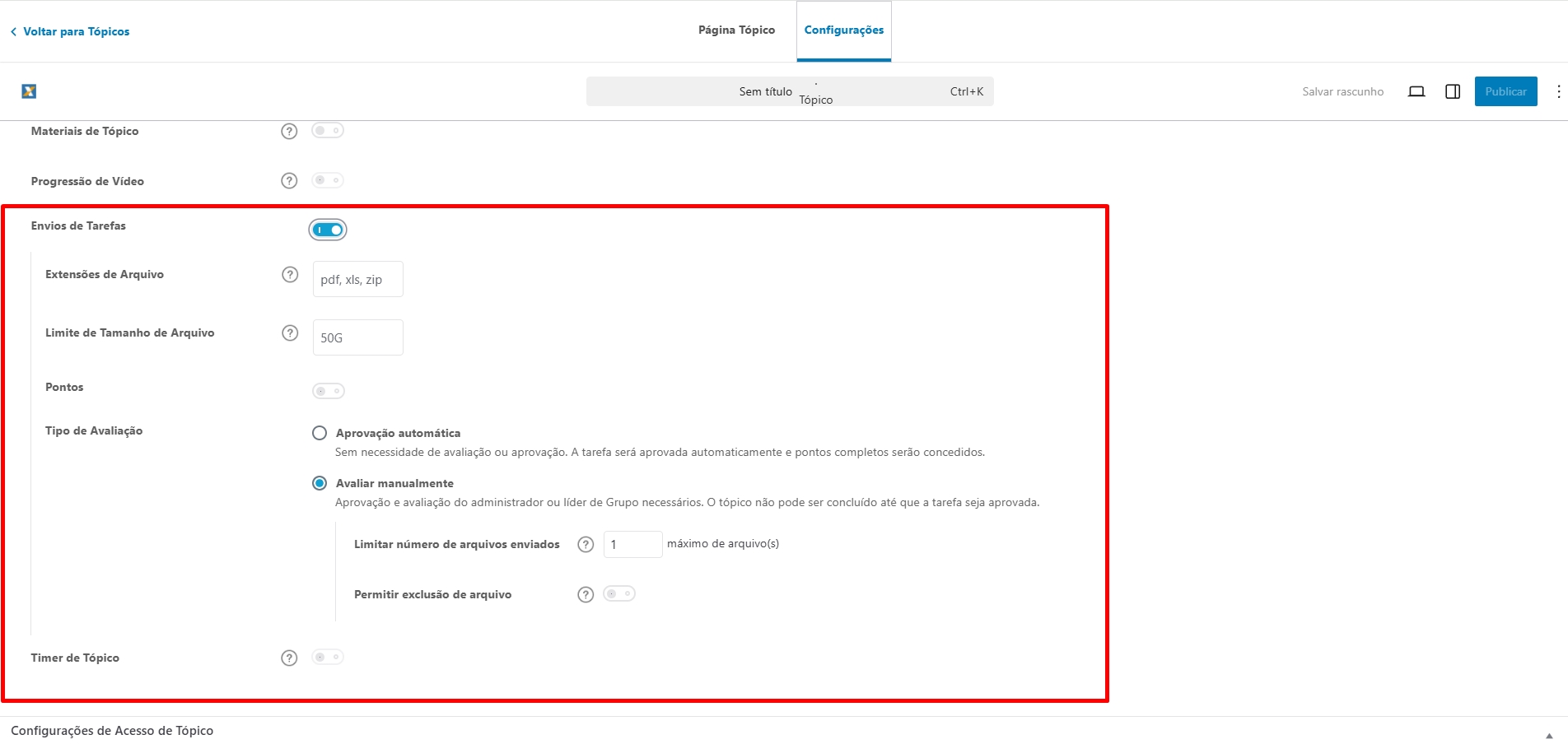Open the three-dot options menu
The height and width of the screenshot is (744, 1568).
1558,91
